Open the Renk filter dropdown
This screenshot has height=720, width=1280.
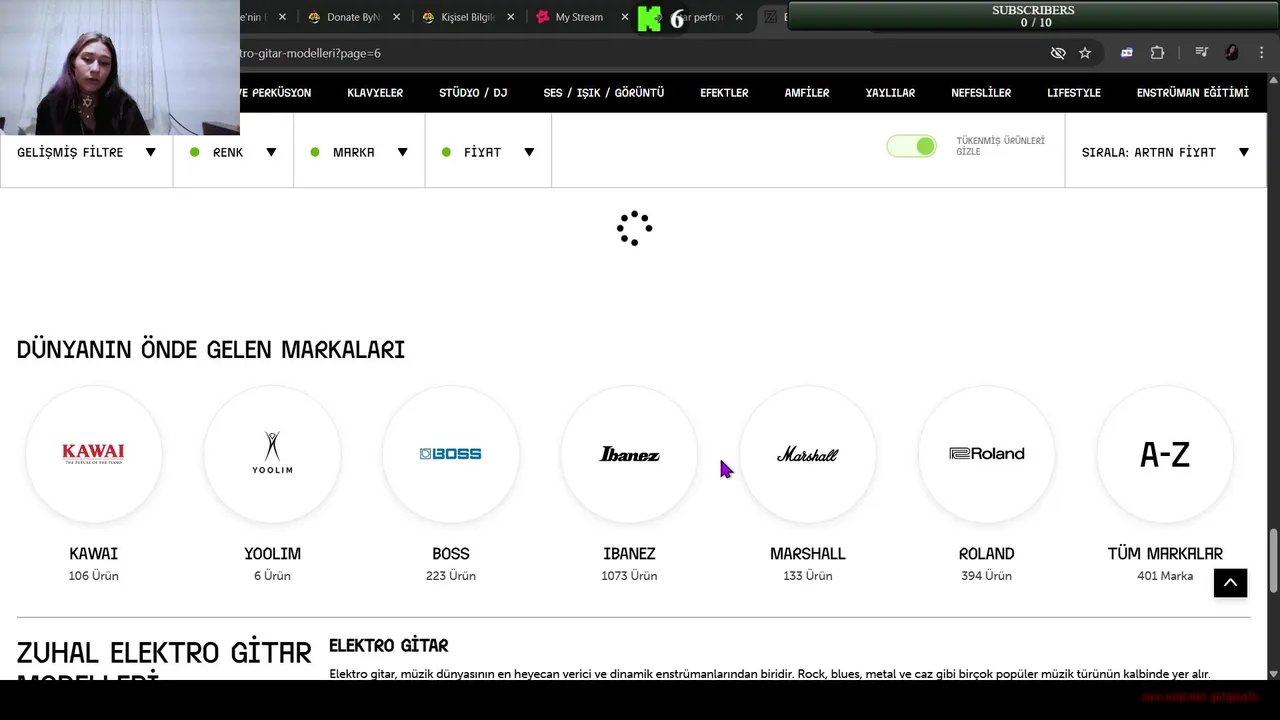coord(233,152)
